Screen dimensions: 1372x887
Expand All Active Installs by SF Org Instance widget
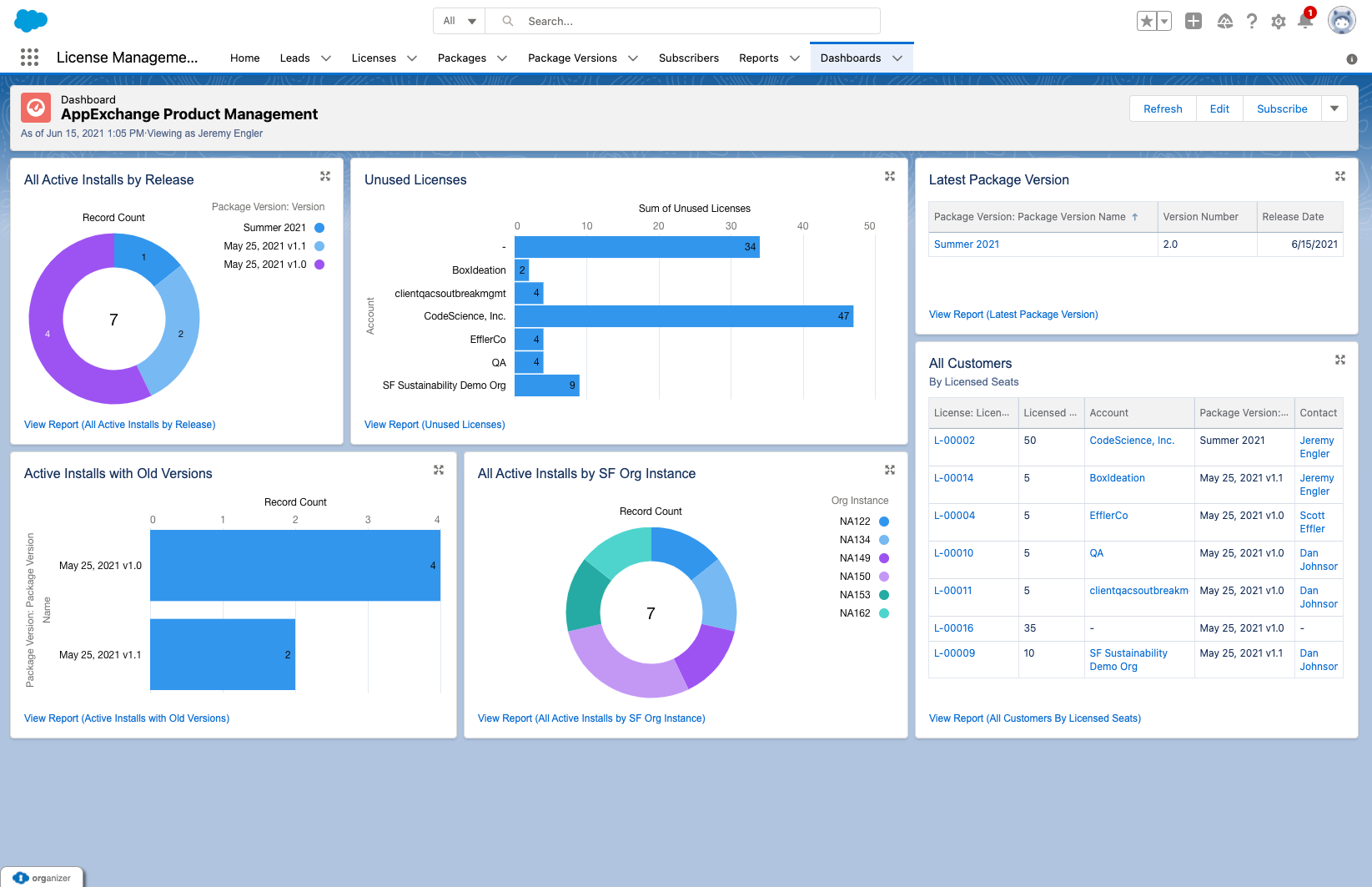point(890,470)
